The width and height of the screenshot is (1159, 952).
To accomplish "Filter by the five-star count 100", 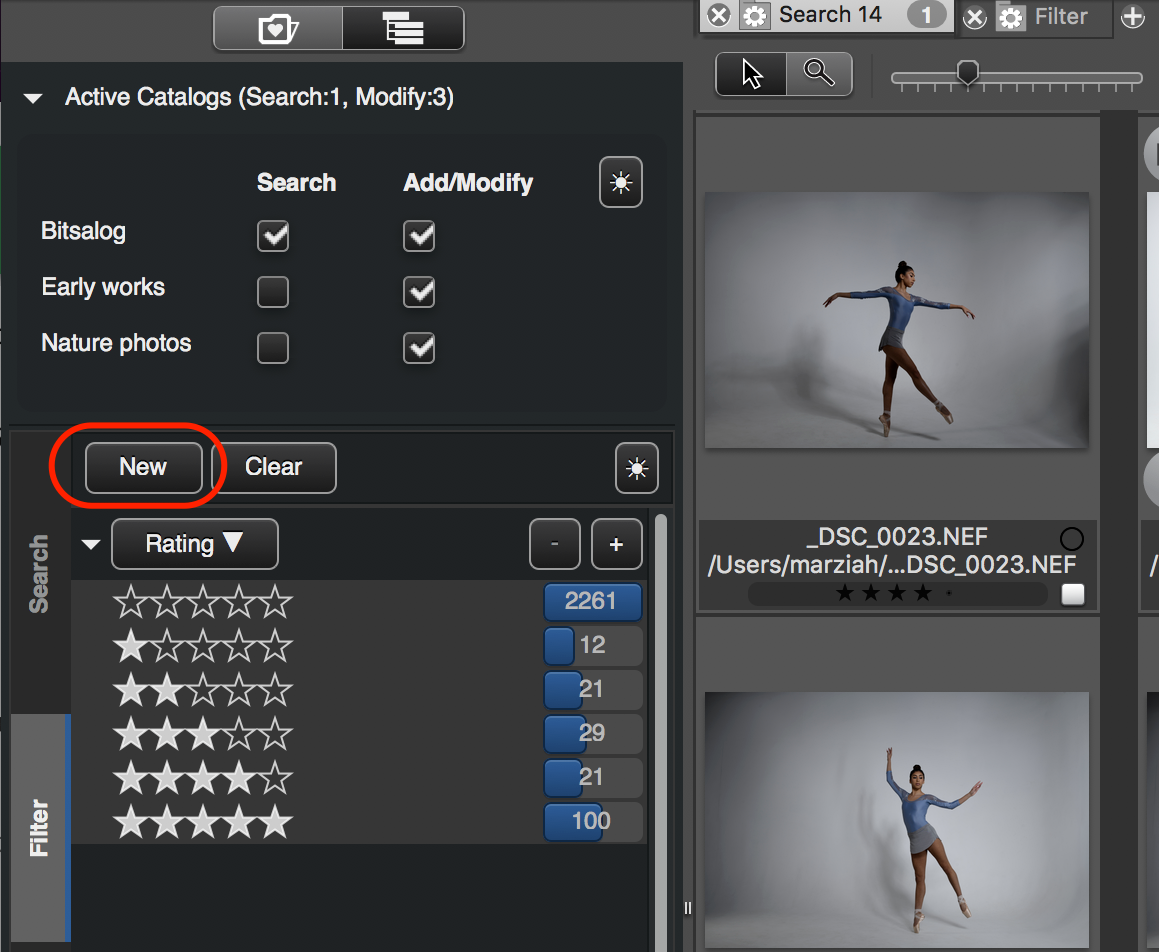I will click(x=593, y=821).
